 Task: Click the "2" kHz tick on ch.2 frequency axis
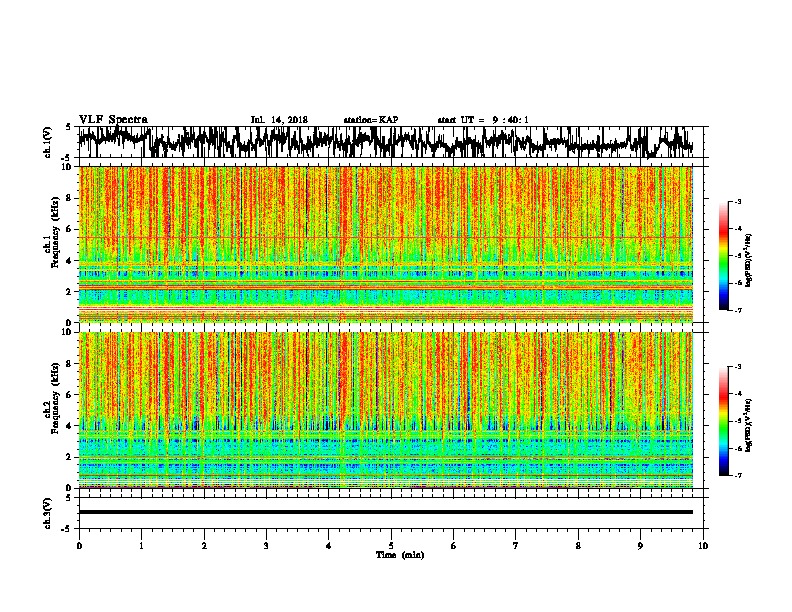[69, 457]
